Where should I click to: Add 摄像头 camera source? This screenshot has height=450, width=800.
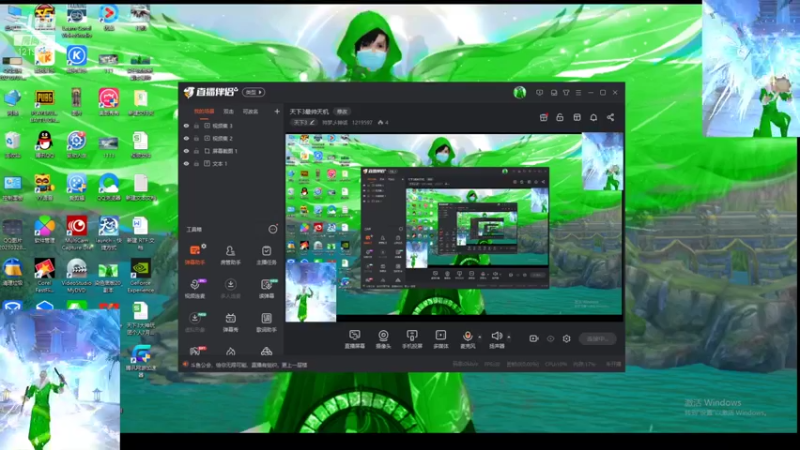[x=383, y=339]
